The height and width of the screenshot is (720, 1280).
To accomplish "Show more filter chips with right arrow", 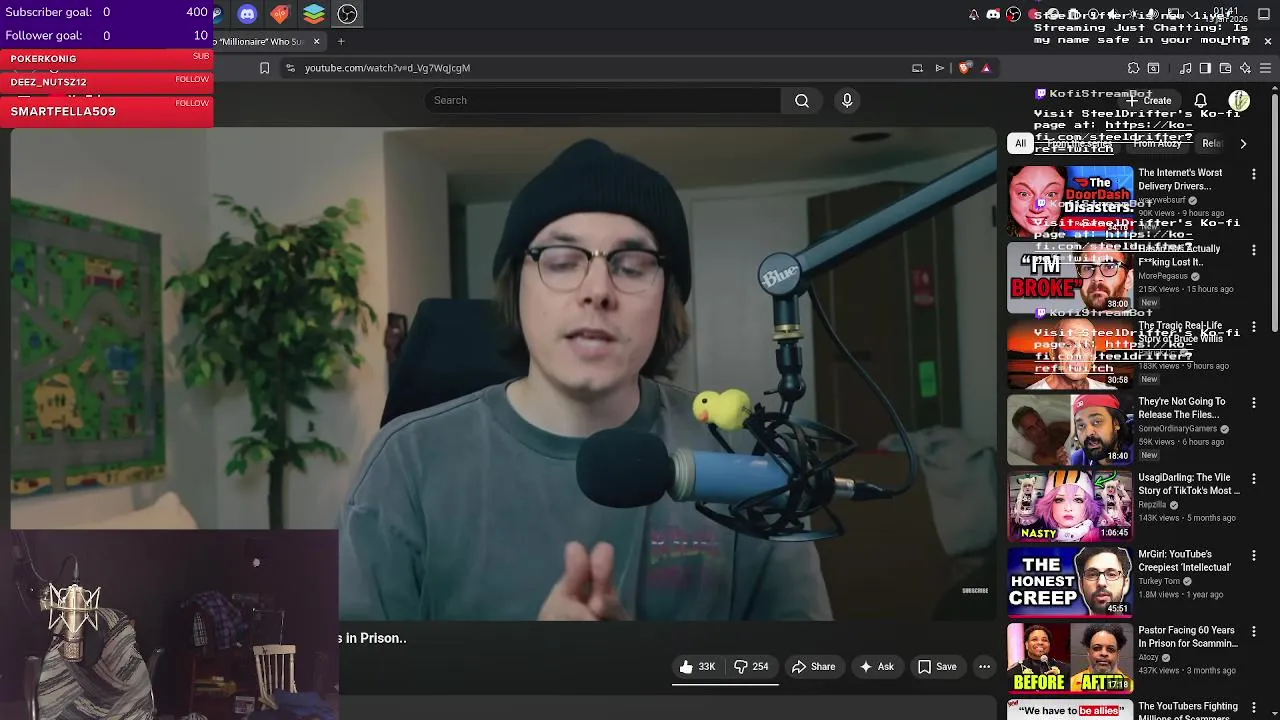I will 1243,143.
